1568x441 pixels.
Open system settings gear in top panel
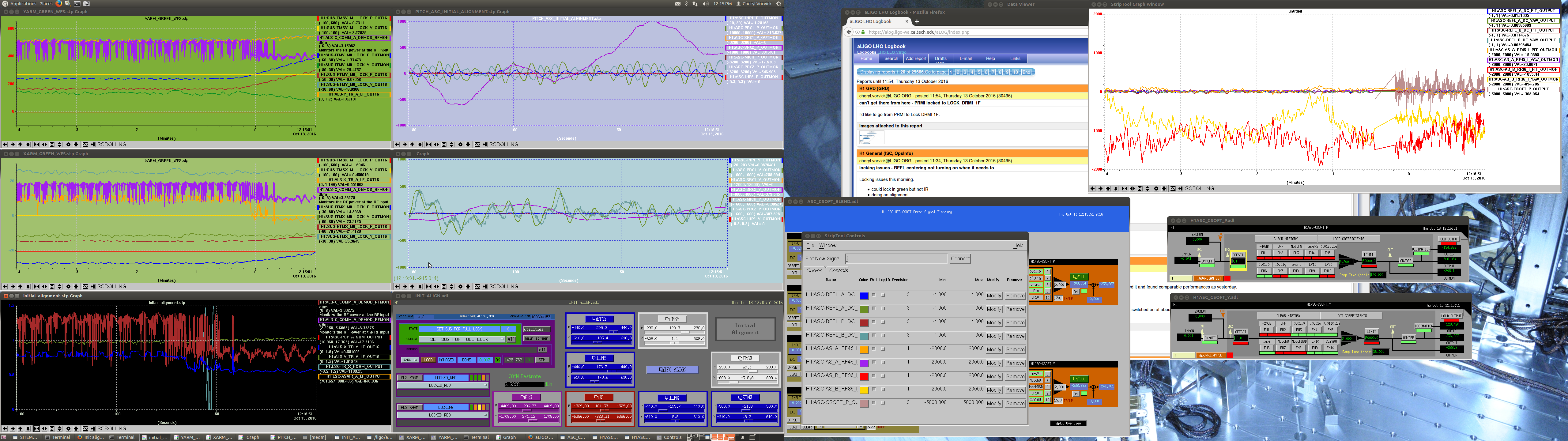[x=778, y=4]
